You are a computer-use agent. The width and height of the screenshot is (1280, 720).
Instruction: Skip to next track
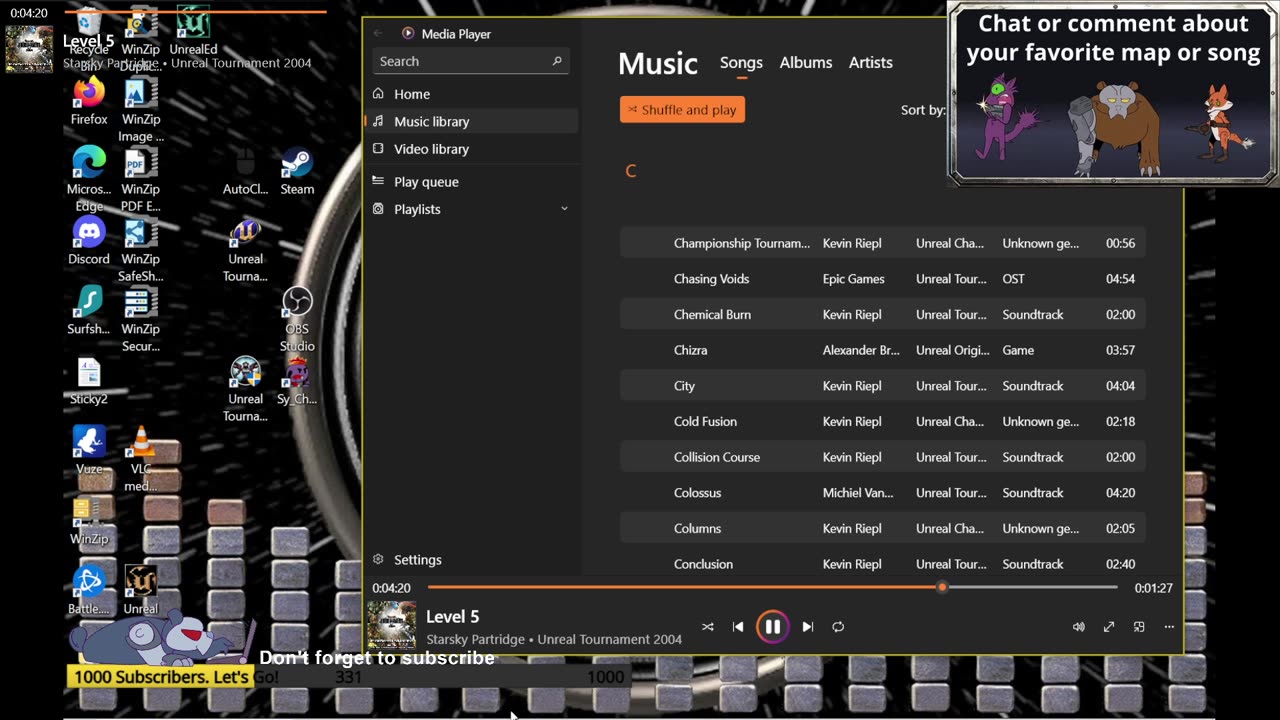tap(808, 627)
